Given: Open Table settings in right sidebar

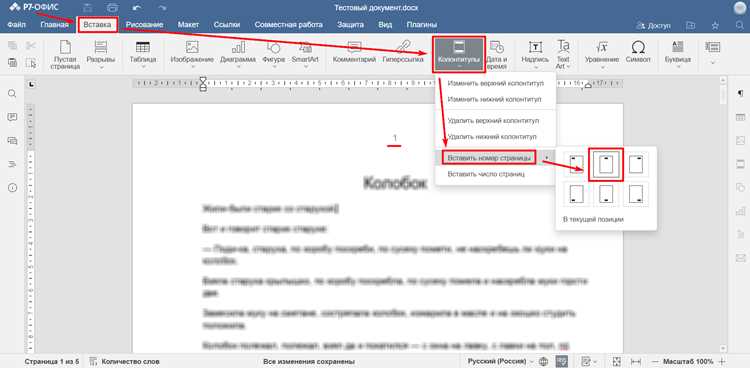Looking at the screenshot, I should coord(741,117).
